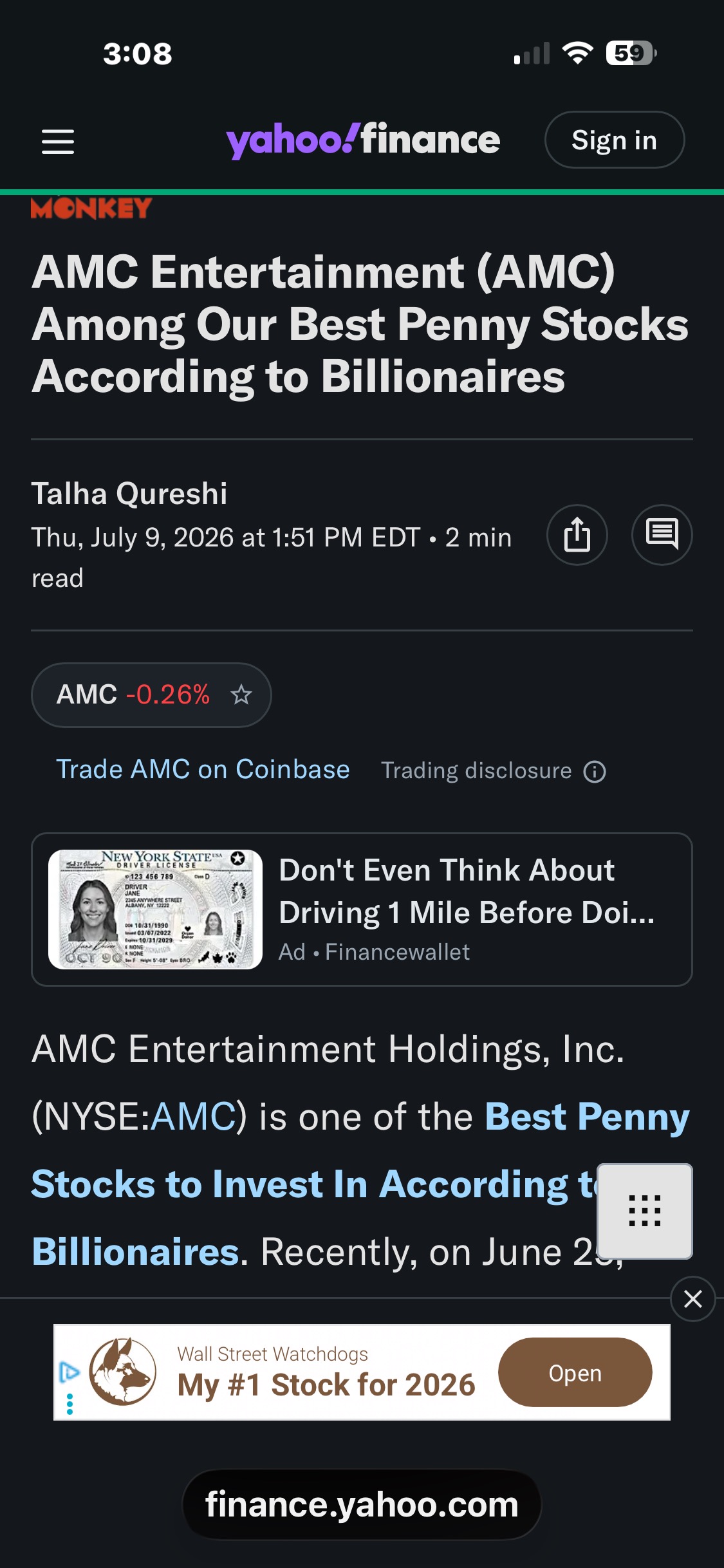
Task: Close the bottom banner ad
Action: (x=693, y=1299)
